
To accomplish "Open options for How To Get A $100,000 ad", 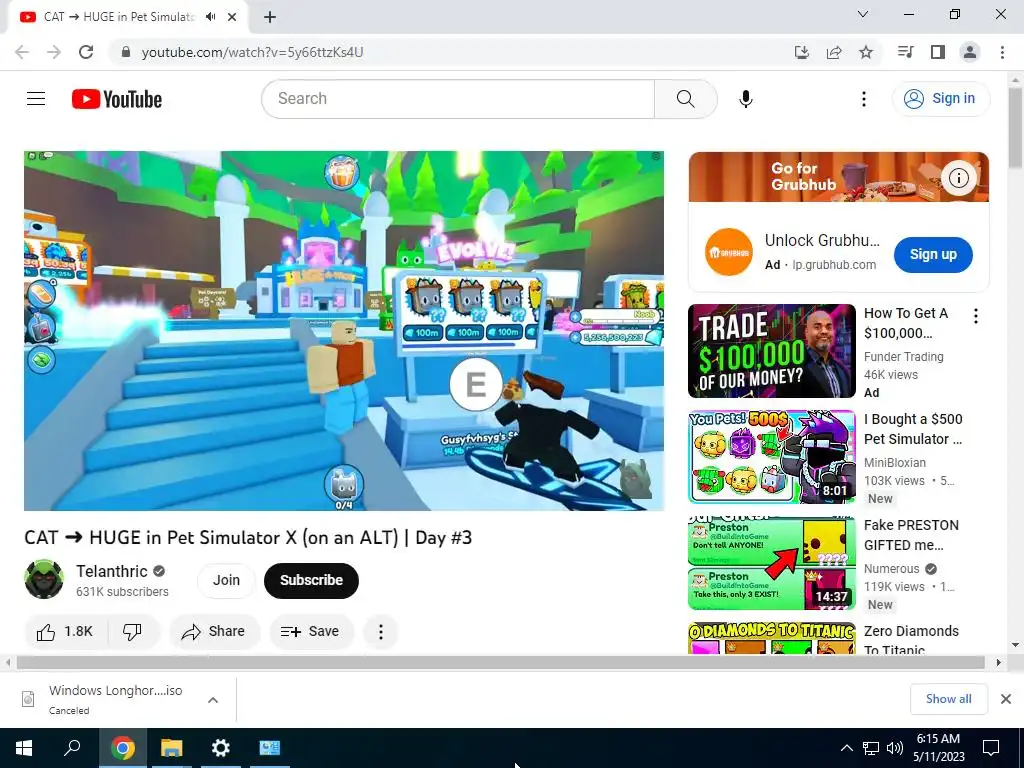I will 976,317.
